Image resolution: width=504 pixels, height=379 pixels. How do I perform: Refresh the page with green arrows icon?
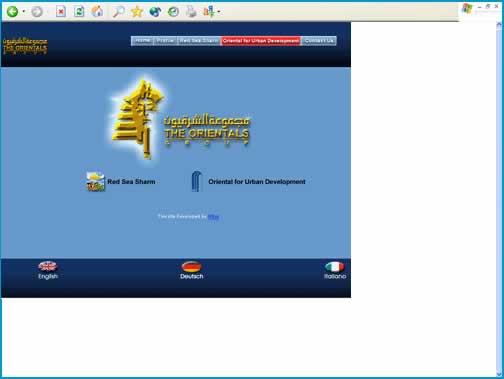(79, 12)
